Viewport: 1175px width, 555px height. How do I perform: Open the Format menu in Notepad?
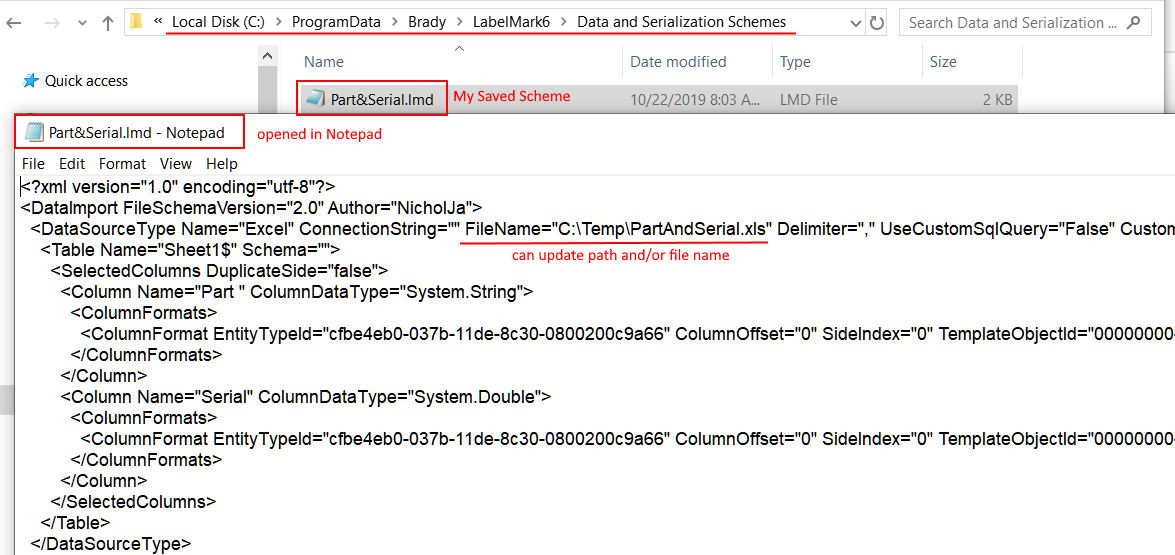tap(122, 163)
